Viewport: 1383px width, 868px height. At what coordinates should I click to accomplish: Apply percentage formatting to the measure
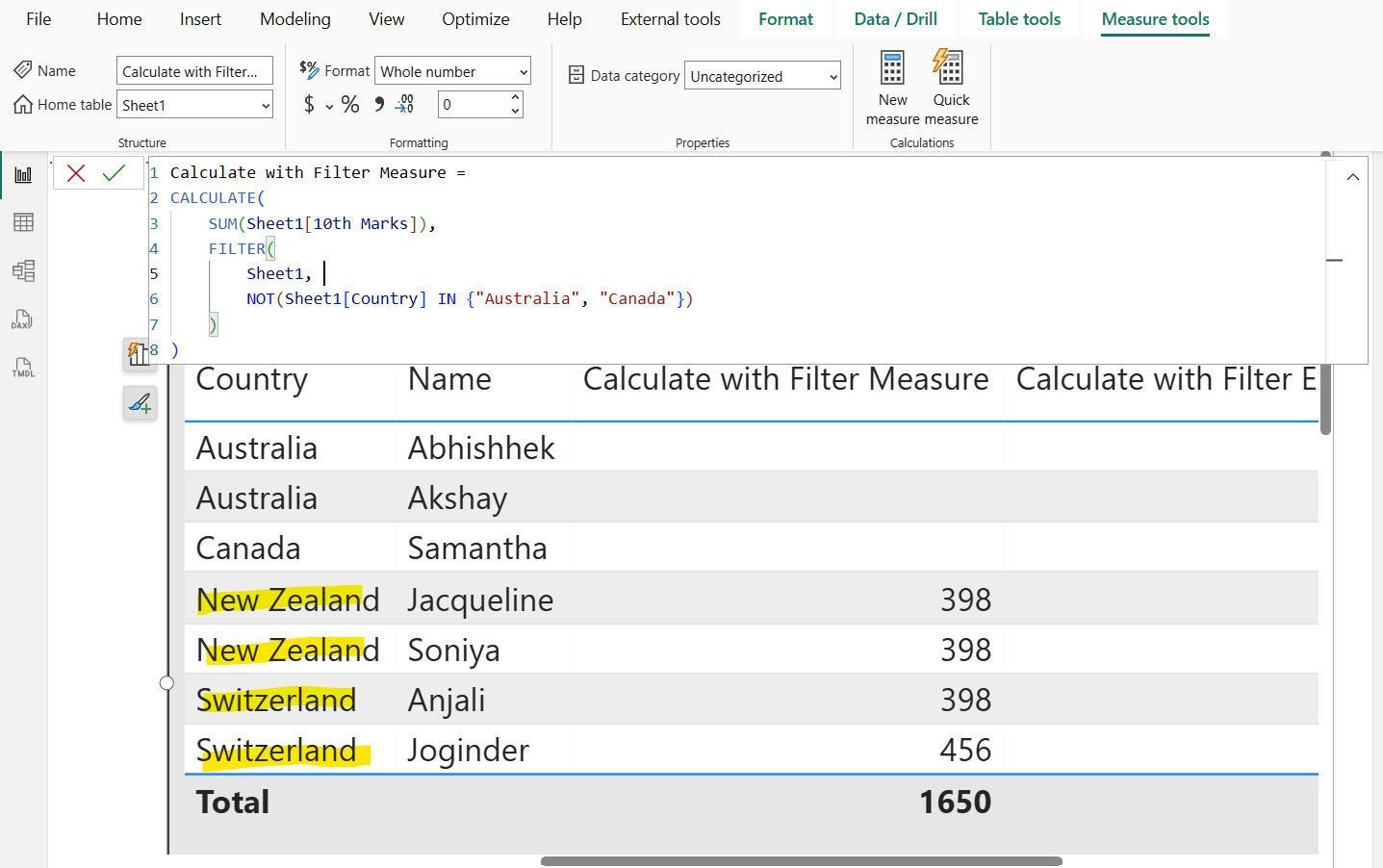click(x=349, y=104)
